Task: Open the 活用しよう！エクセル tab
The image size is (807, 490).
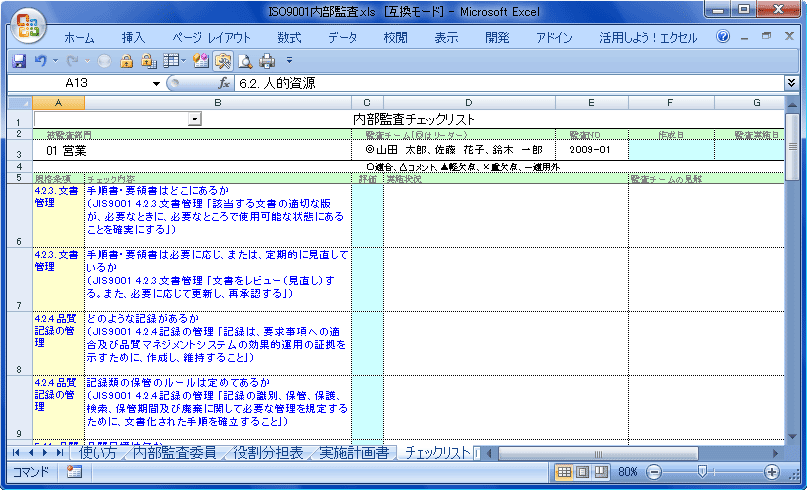Action: point(648,38)
